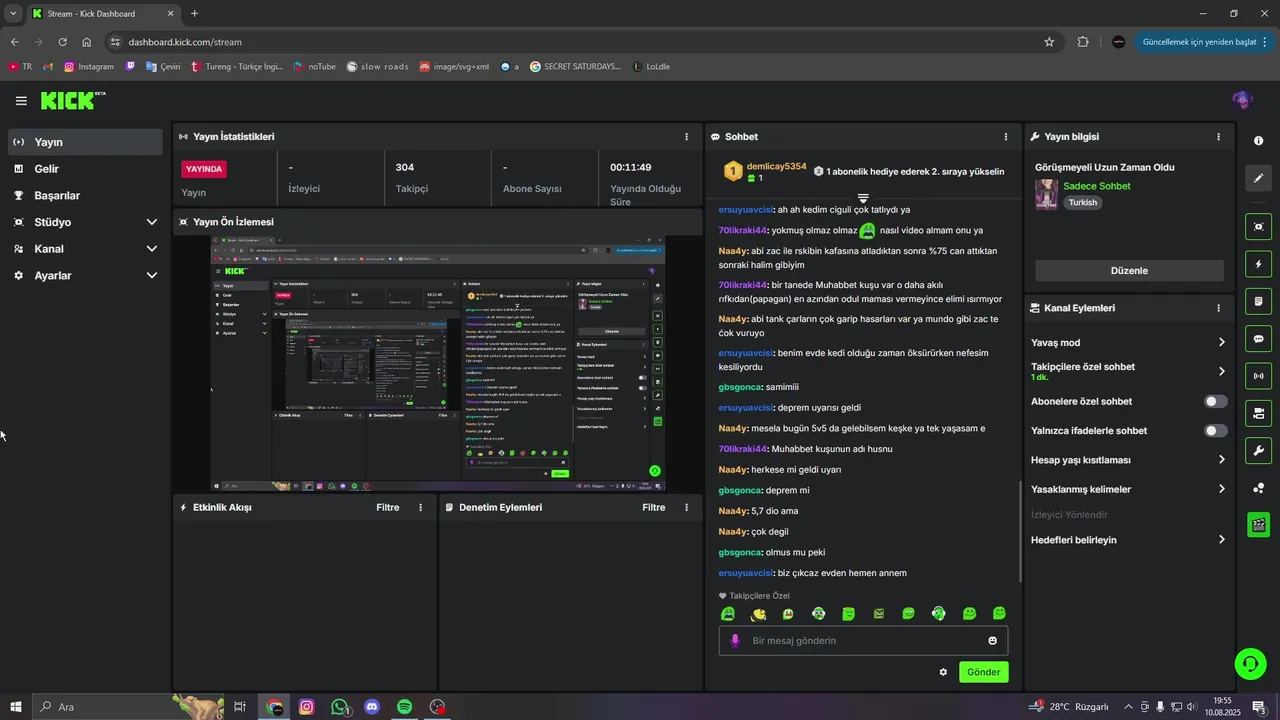
Task: Select the Stream - Kick Dashboard browser tab
Action: pos(103,14)
